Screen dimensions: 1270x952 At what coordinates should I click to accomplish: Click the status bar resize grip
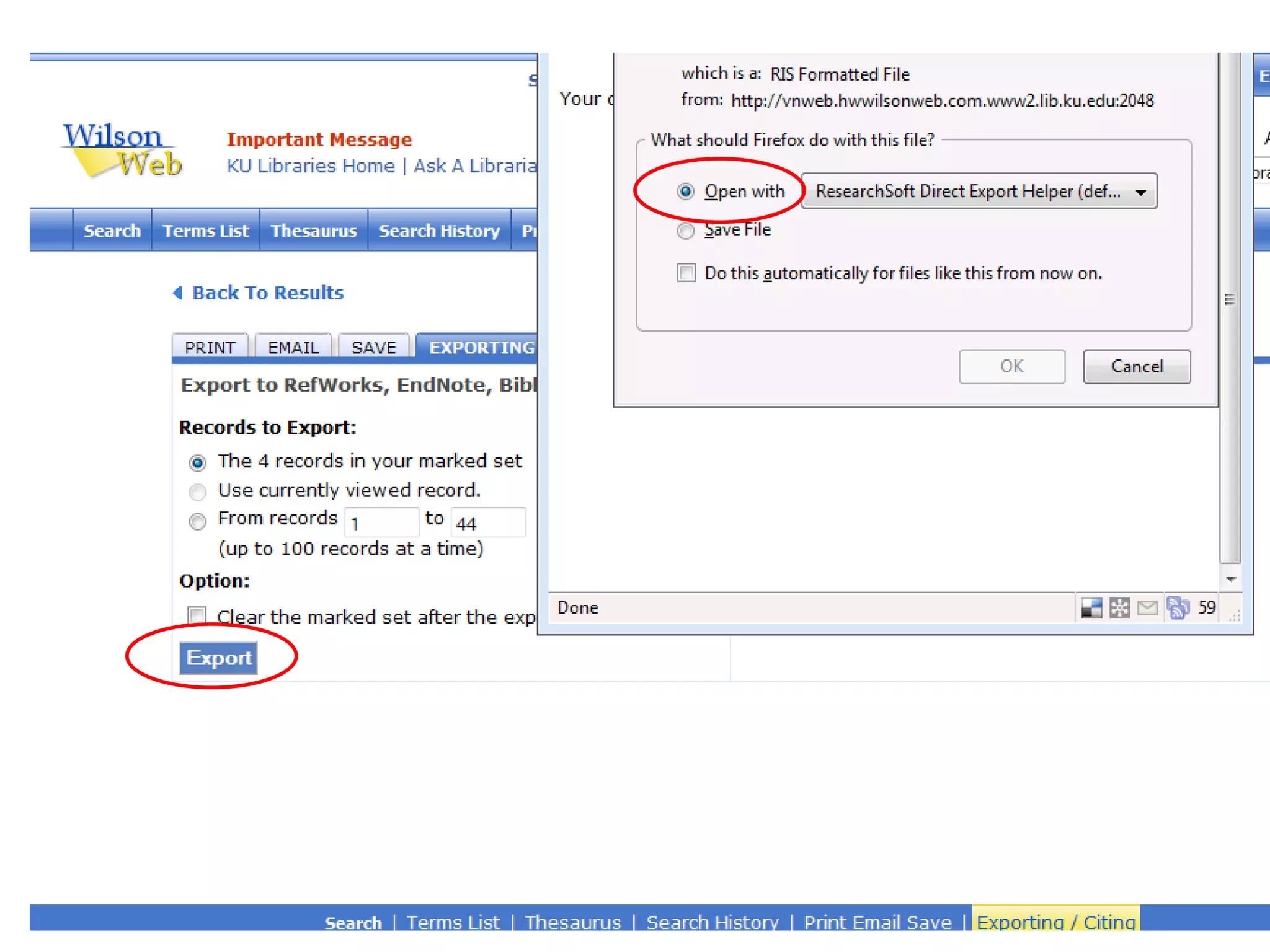point(1234,615)
